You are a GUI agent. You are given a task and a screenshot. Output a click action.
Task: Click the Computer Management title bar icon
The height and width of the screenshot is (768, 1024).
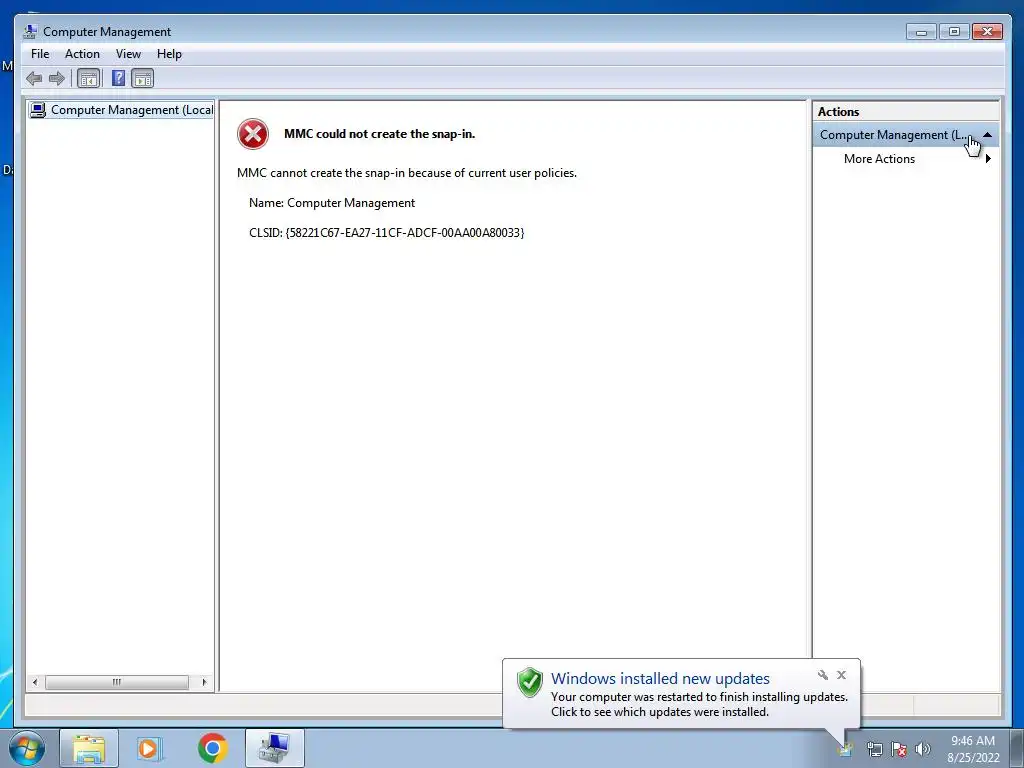(30, 31)
